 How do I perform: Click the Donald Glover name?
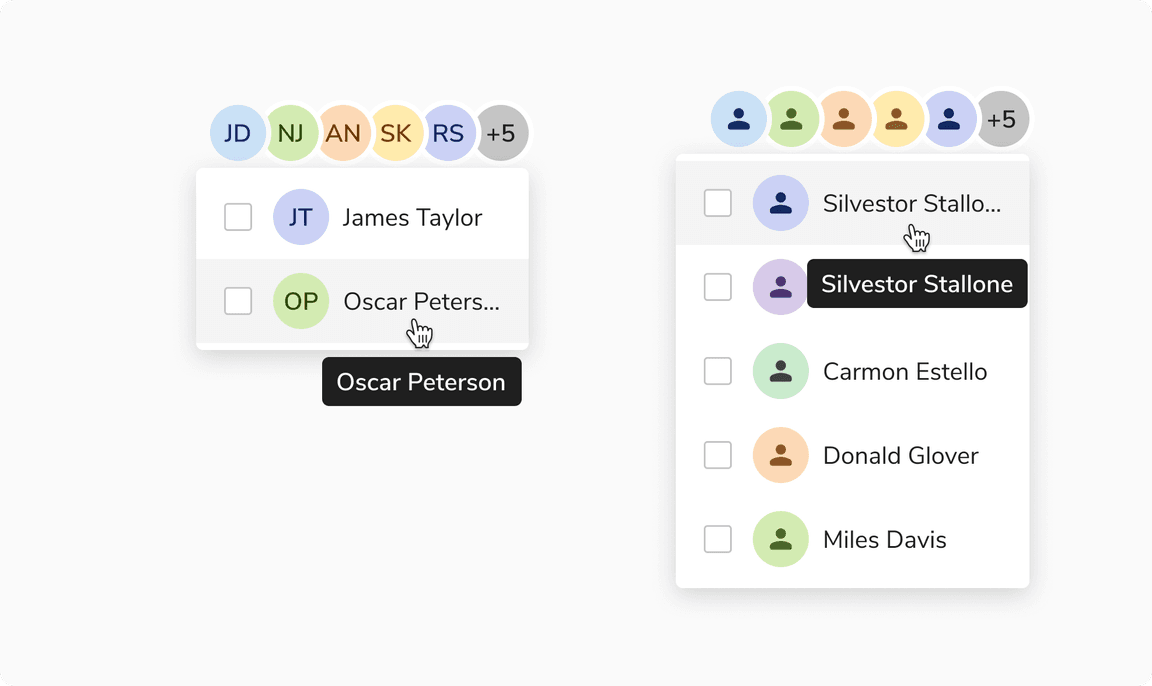(x=900, y=456)
